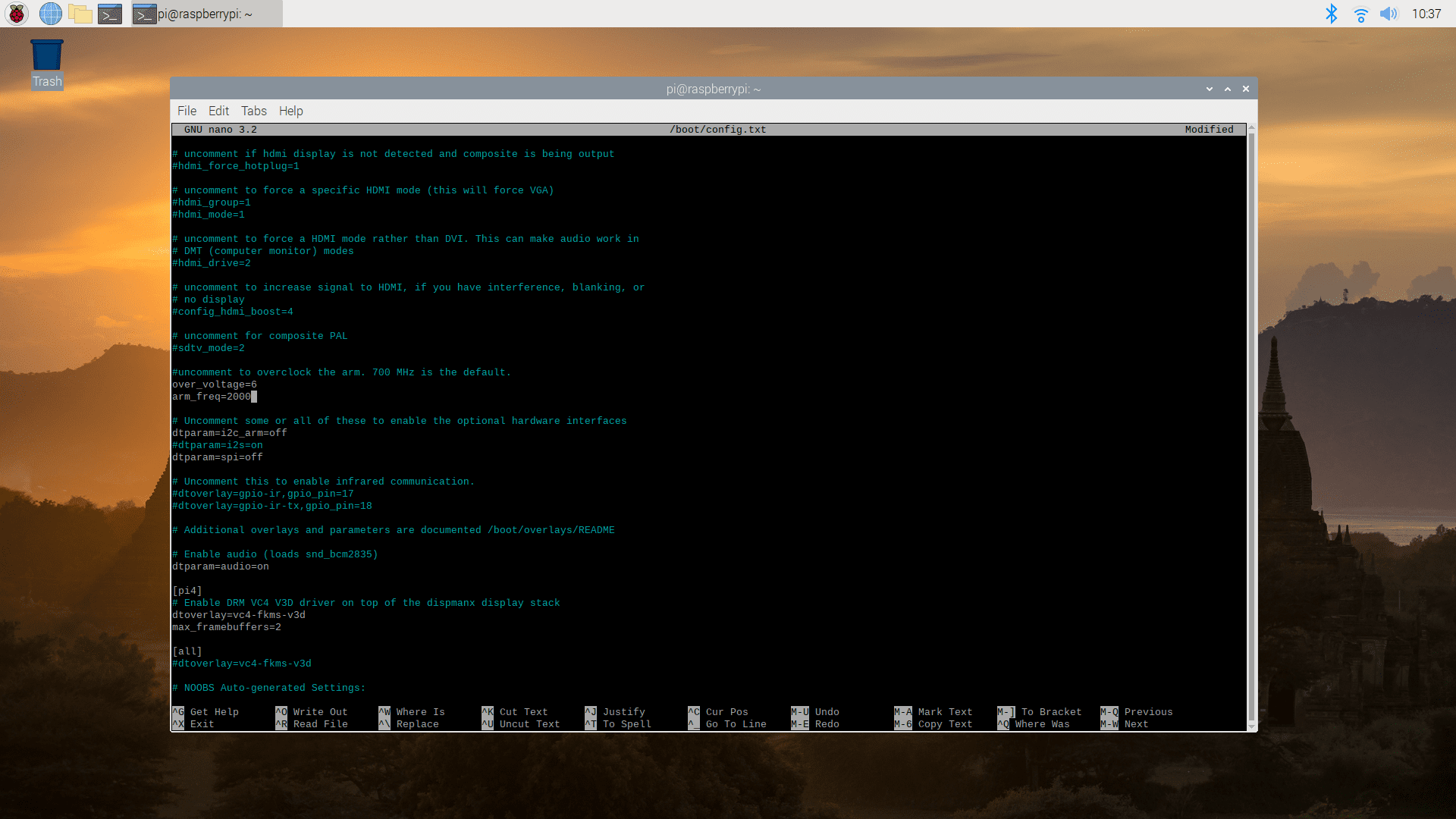
Task: Maximize the terminal window
Action: point(1228,89)
